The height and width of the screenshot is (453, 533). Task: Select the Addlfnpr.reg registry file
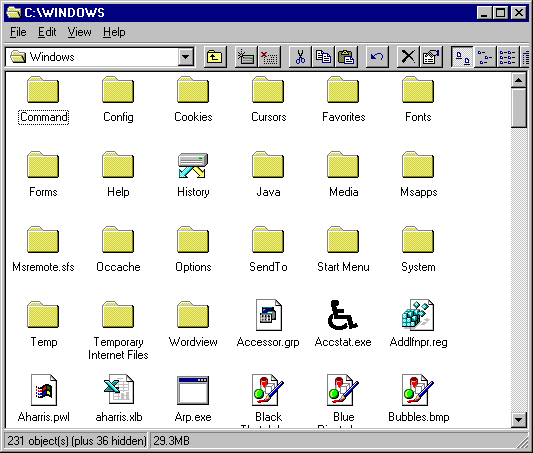(418, 315)
